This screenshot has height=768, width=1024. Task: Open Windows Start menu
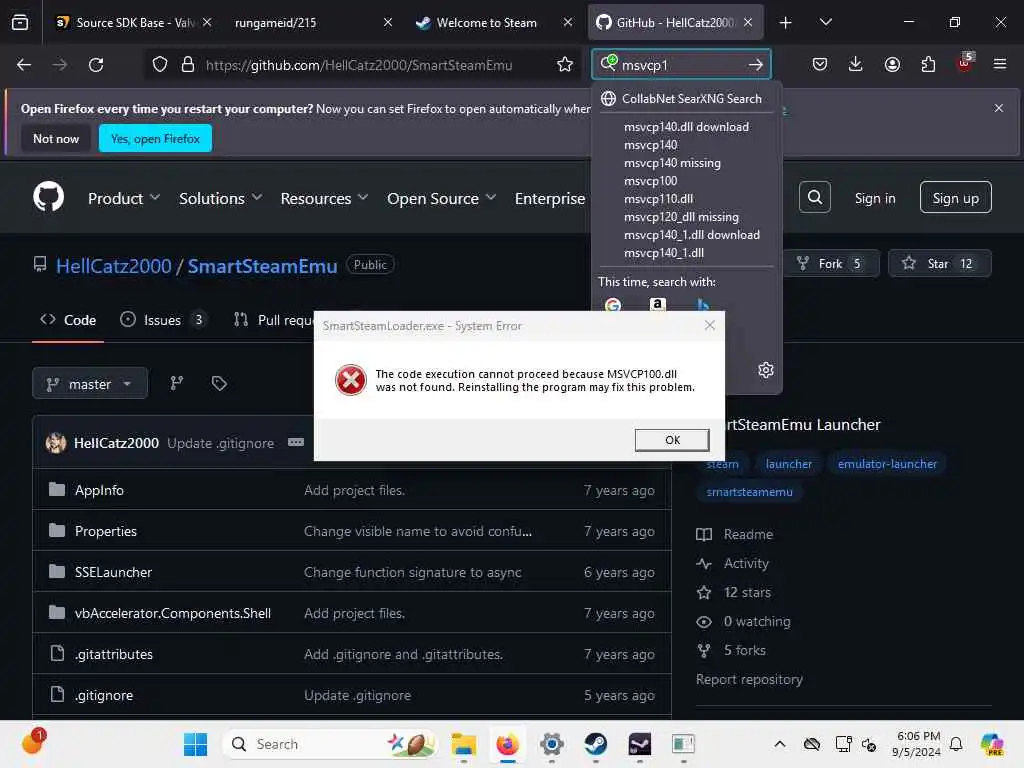[x=195, y=744]
